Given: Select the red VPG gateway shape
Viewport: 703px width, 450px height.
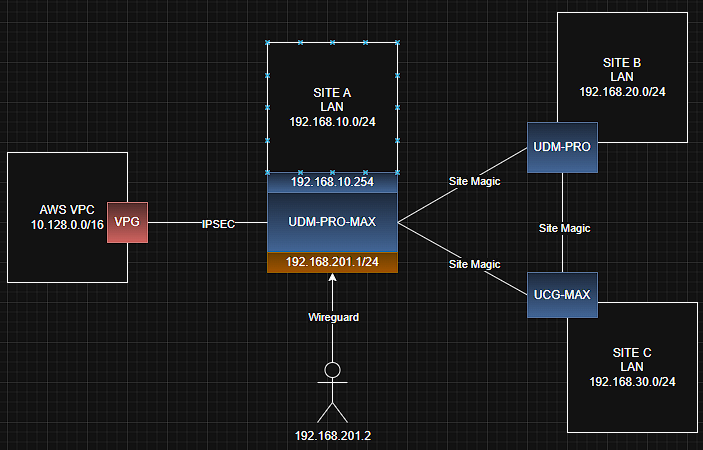Looking at the screenshot, I should (x=127, y=221).
